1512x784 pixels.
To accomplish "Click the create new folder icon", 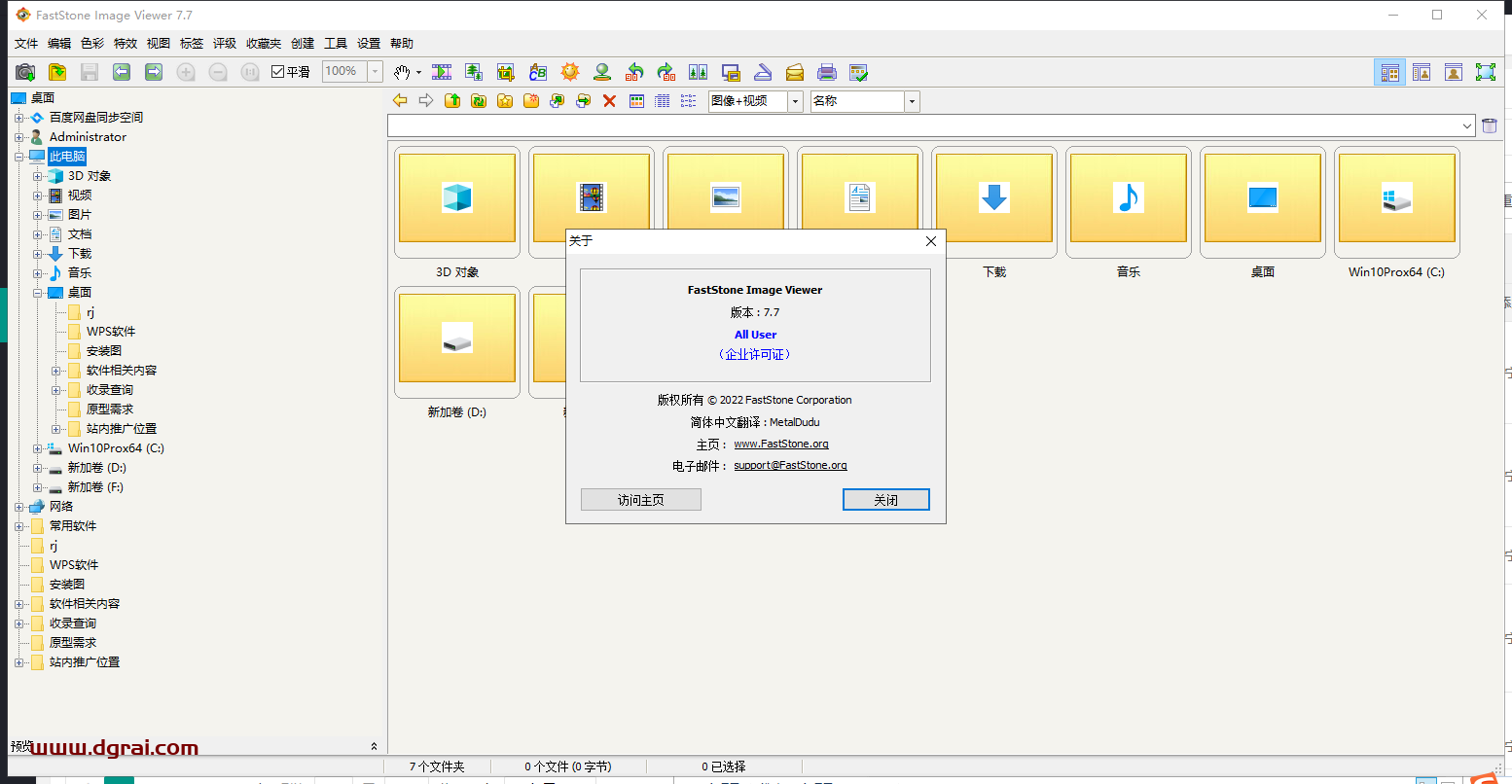I will coord(531,100).
